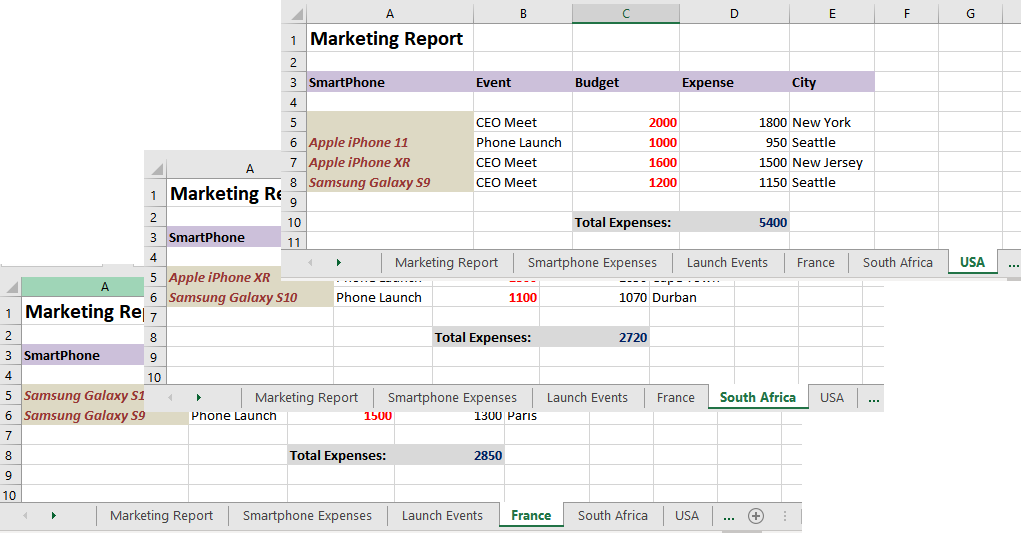Screen dimensions: 1021x533
Task: Select Samsung Galaxy S10 cell
Action: 250,297
